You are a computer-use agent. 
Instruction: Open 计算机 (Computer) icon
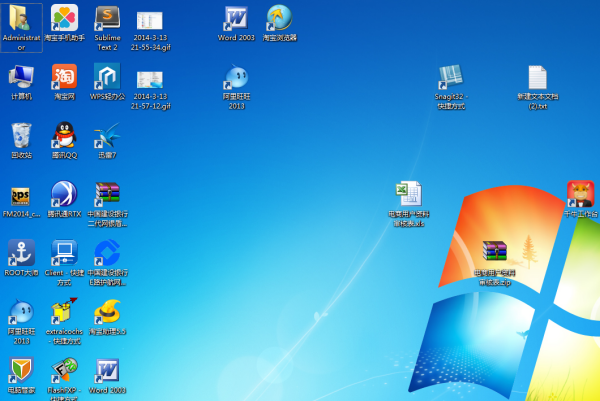coord(21,82)
